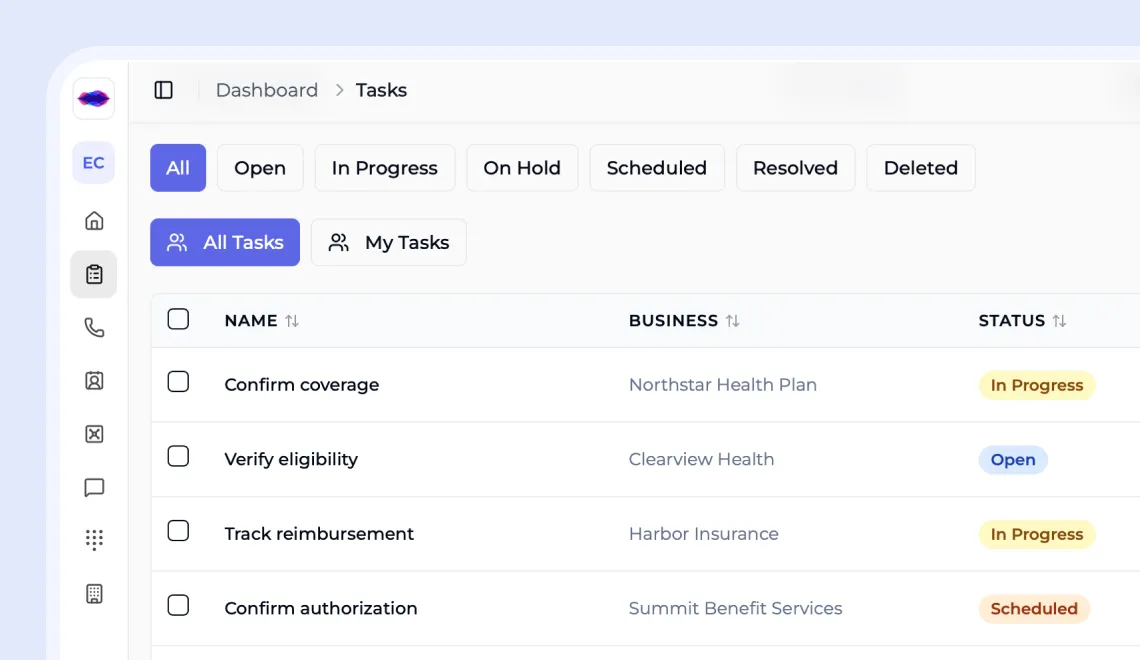The image size is (1140, 660).
Task: Open the Verify eligibility task
Action: click(291, 459)
